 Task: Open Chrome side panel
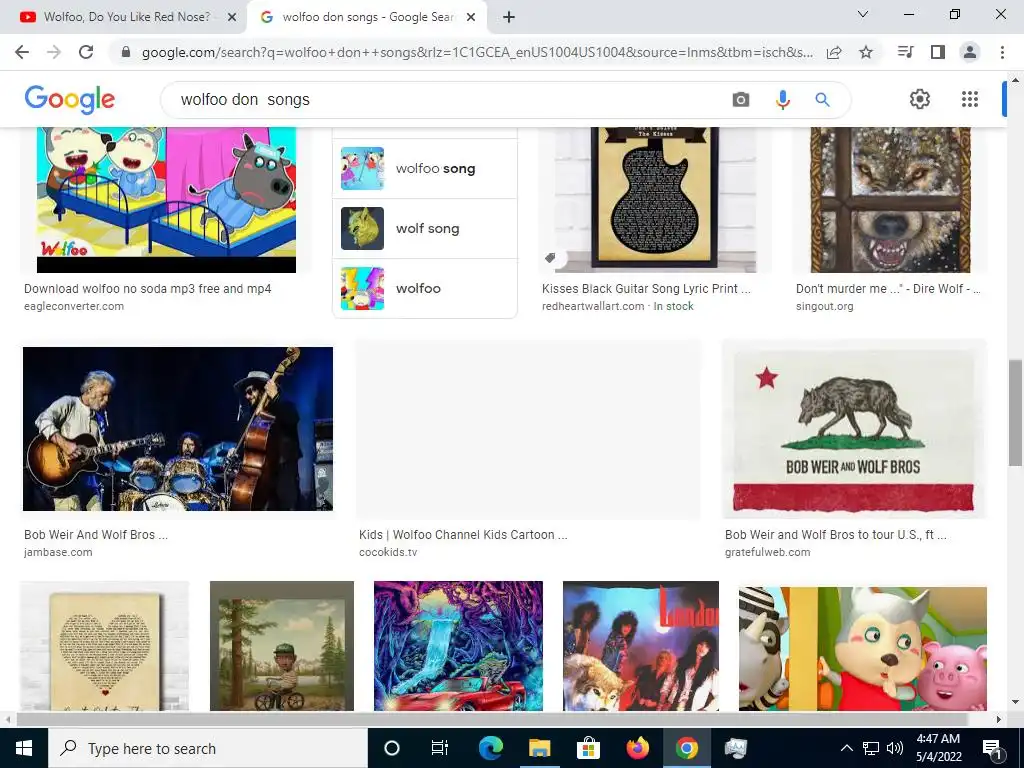[x=938, y=52]
